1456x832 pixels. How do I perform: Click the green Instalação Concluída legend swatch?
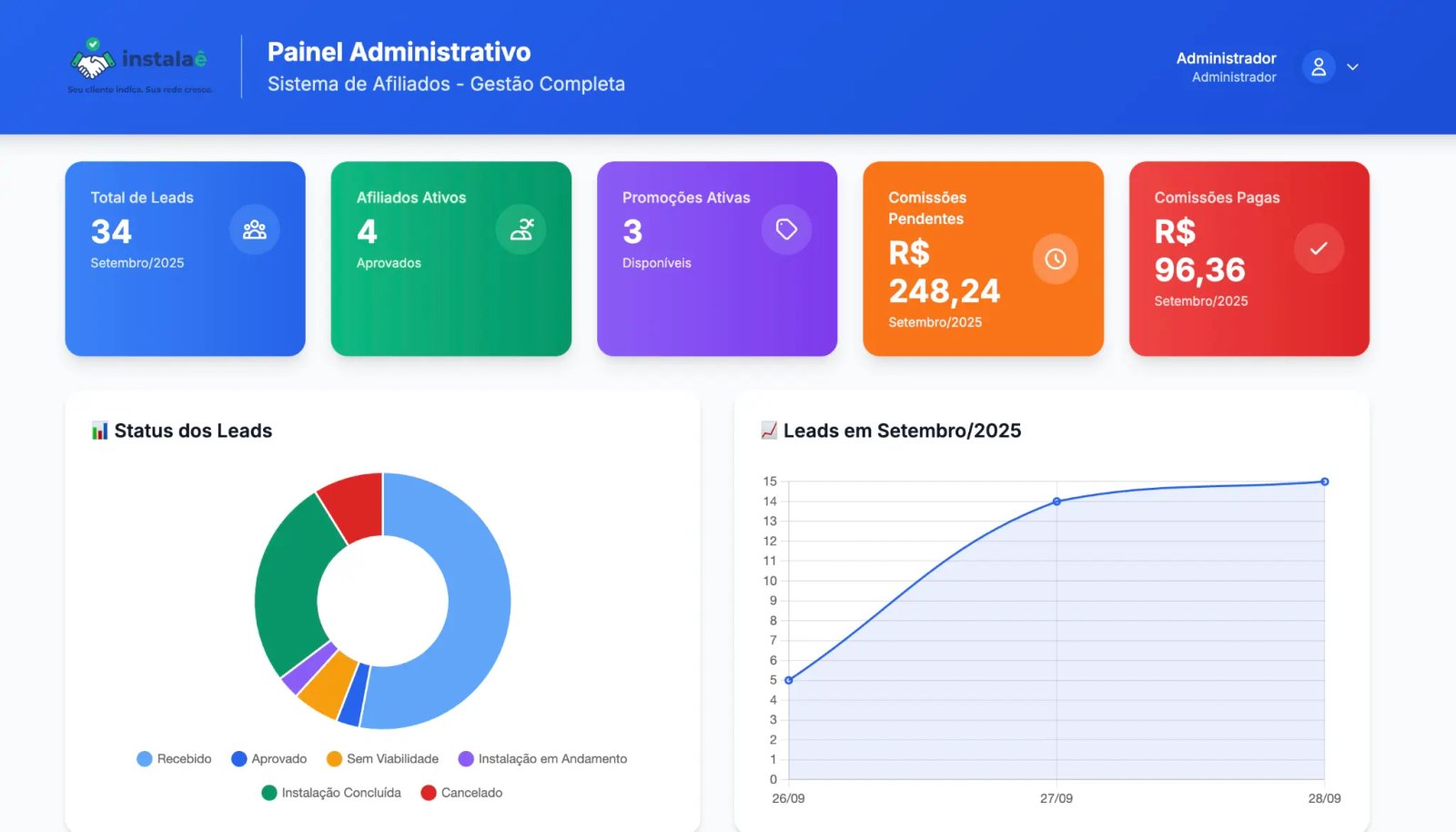coord(269,793)
